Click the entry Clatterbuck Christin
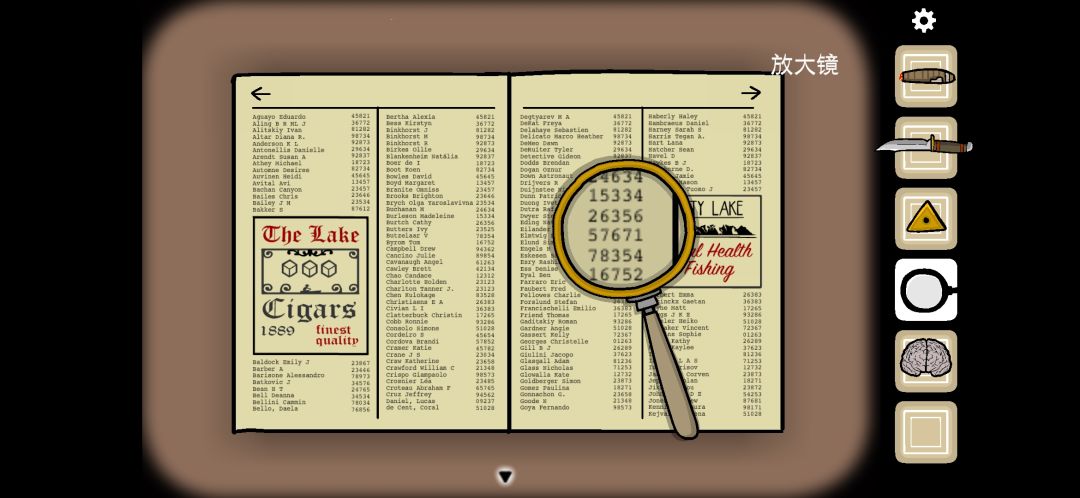Viewport: 1080px width, 498px height. point(424,315)
